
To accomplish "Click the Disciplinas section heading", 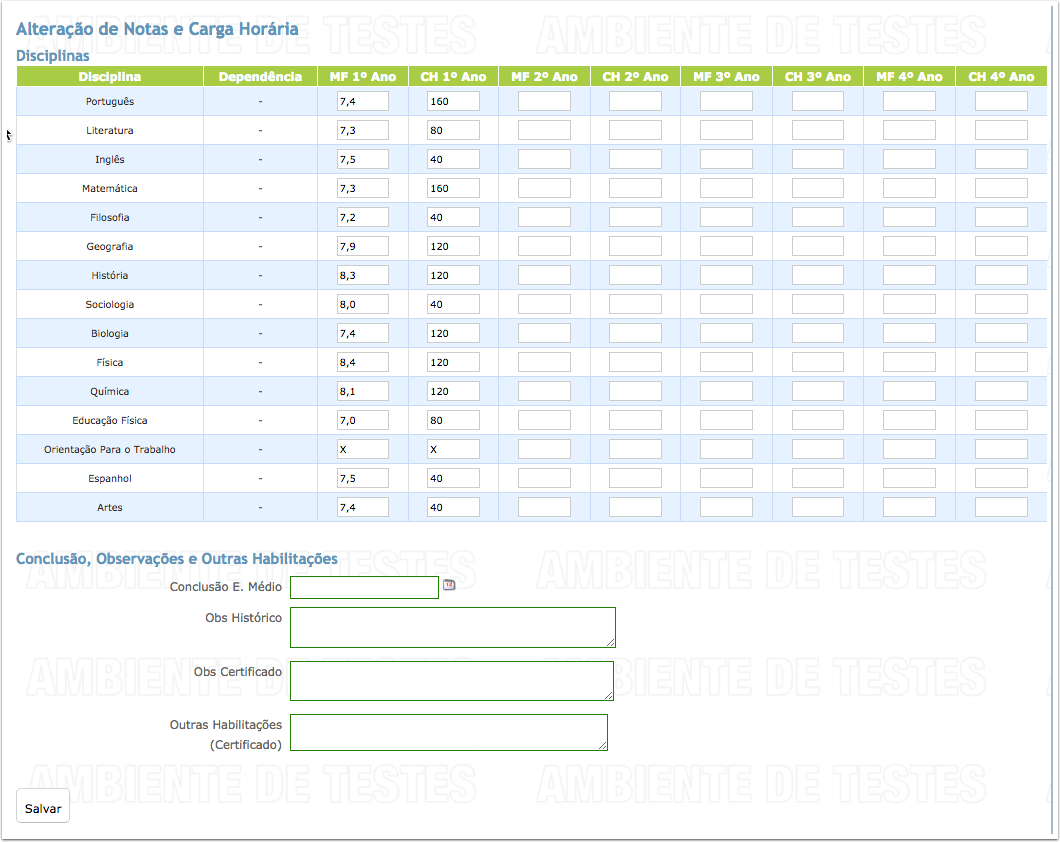I will 53,55.
